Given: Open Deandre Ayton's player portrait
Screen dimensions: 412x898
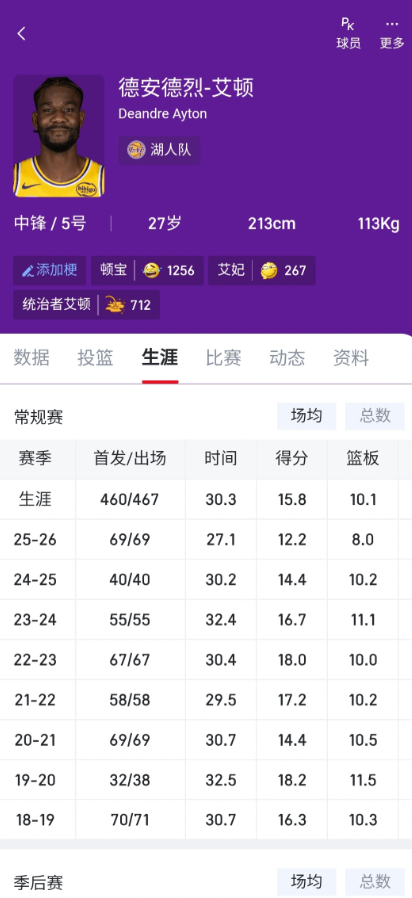Looking at the screenshot, I should [x=59, y=136].
